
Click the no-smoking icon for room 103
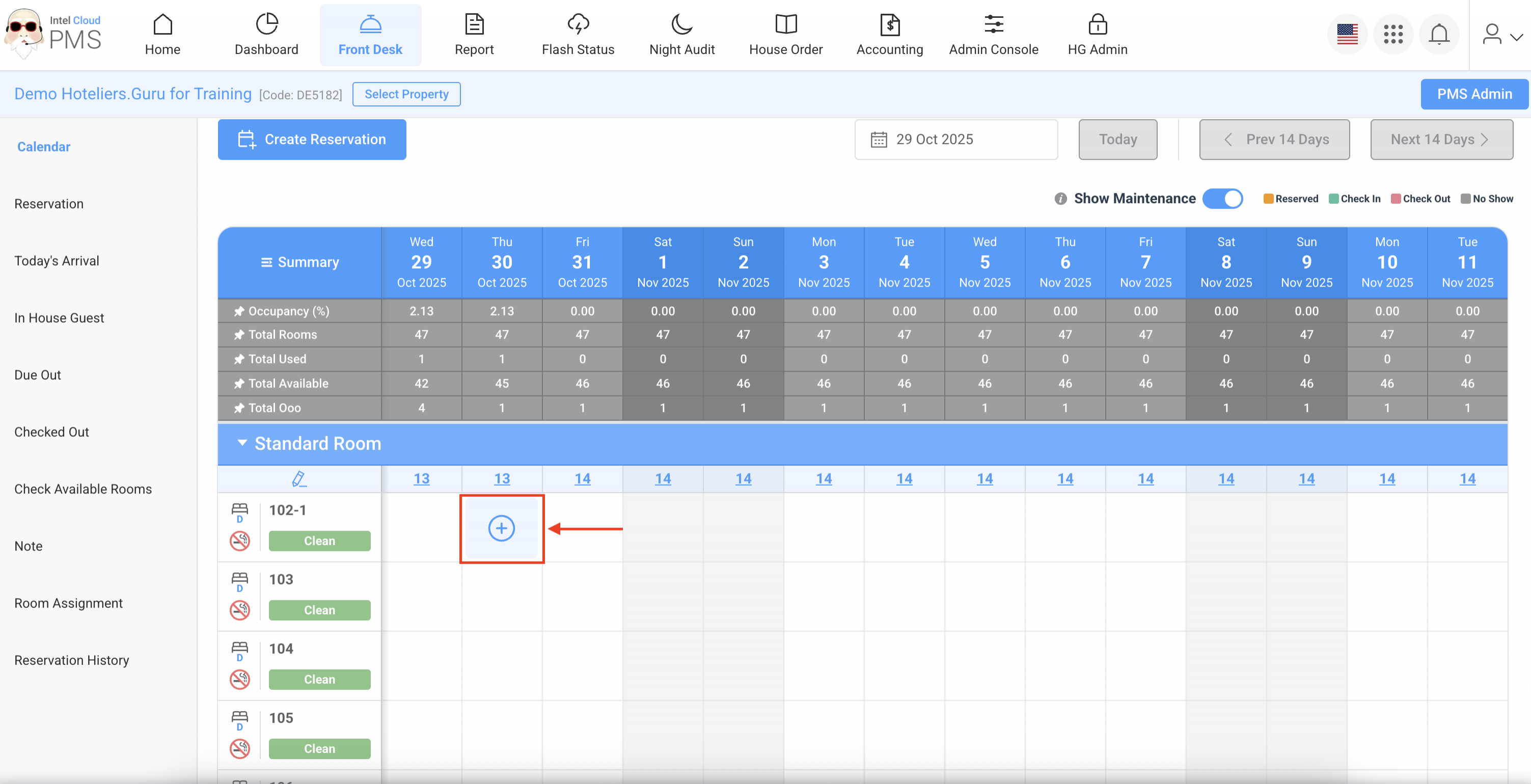pos(240,610)
